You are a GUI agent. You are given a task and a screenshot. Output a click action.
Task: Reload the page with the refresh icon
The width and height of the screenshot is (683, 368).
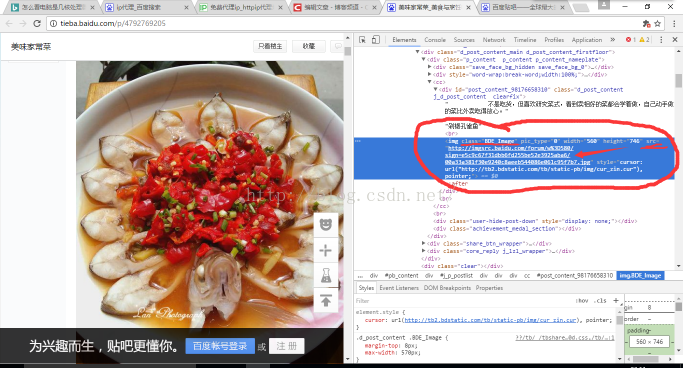click(37, 24)
